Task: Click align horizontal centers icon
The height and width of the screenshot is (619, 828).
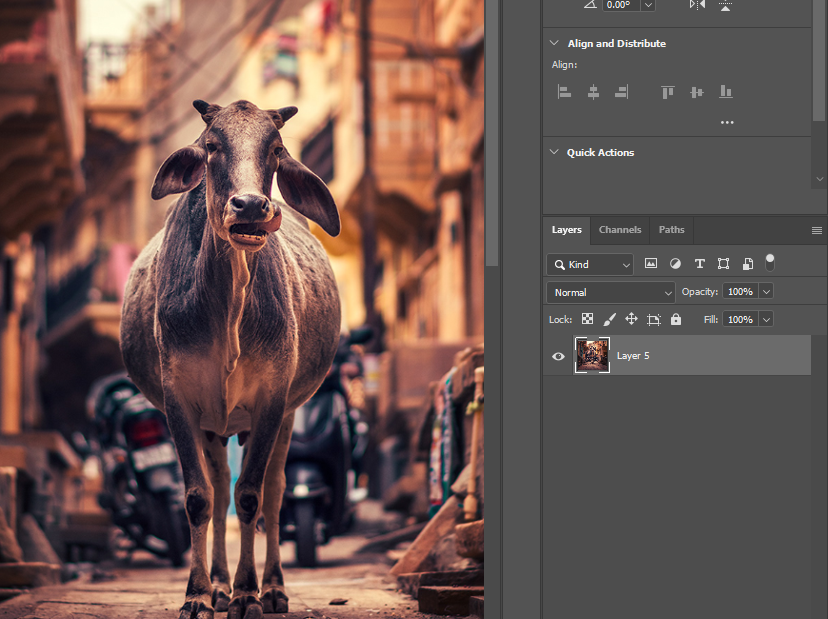Action: (x=593, y=92)
